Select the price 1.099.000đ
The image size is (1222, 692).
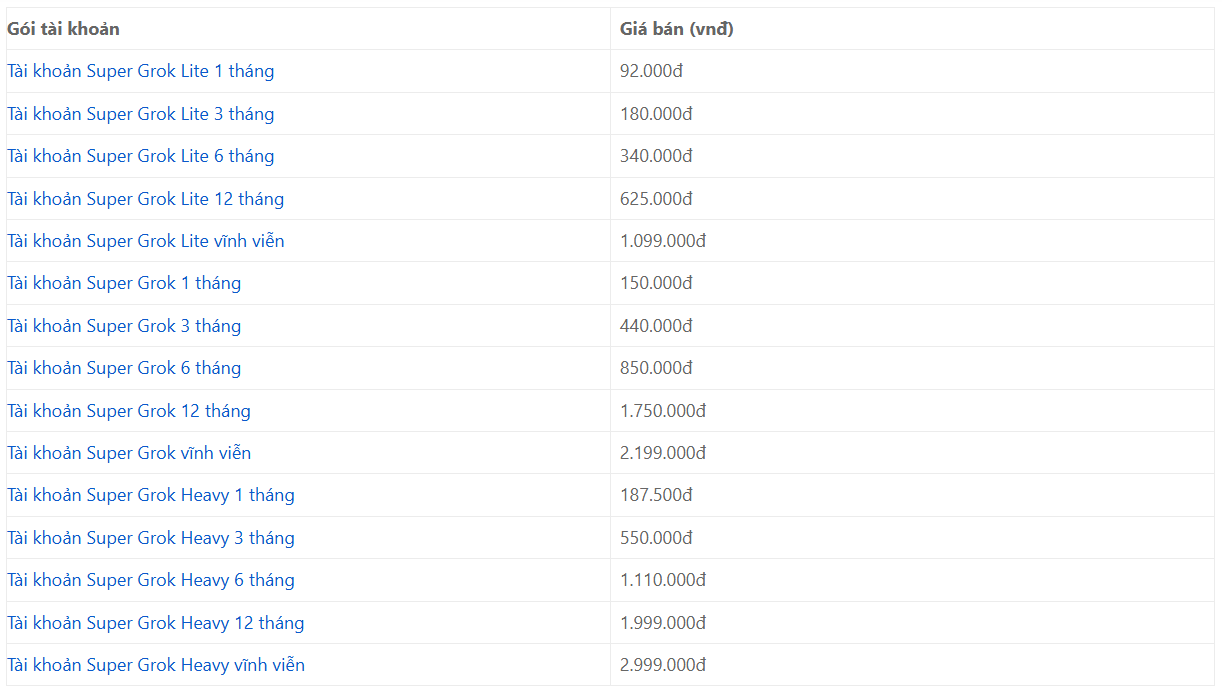click(x=663, y=241)
